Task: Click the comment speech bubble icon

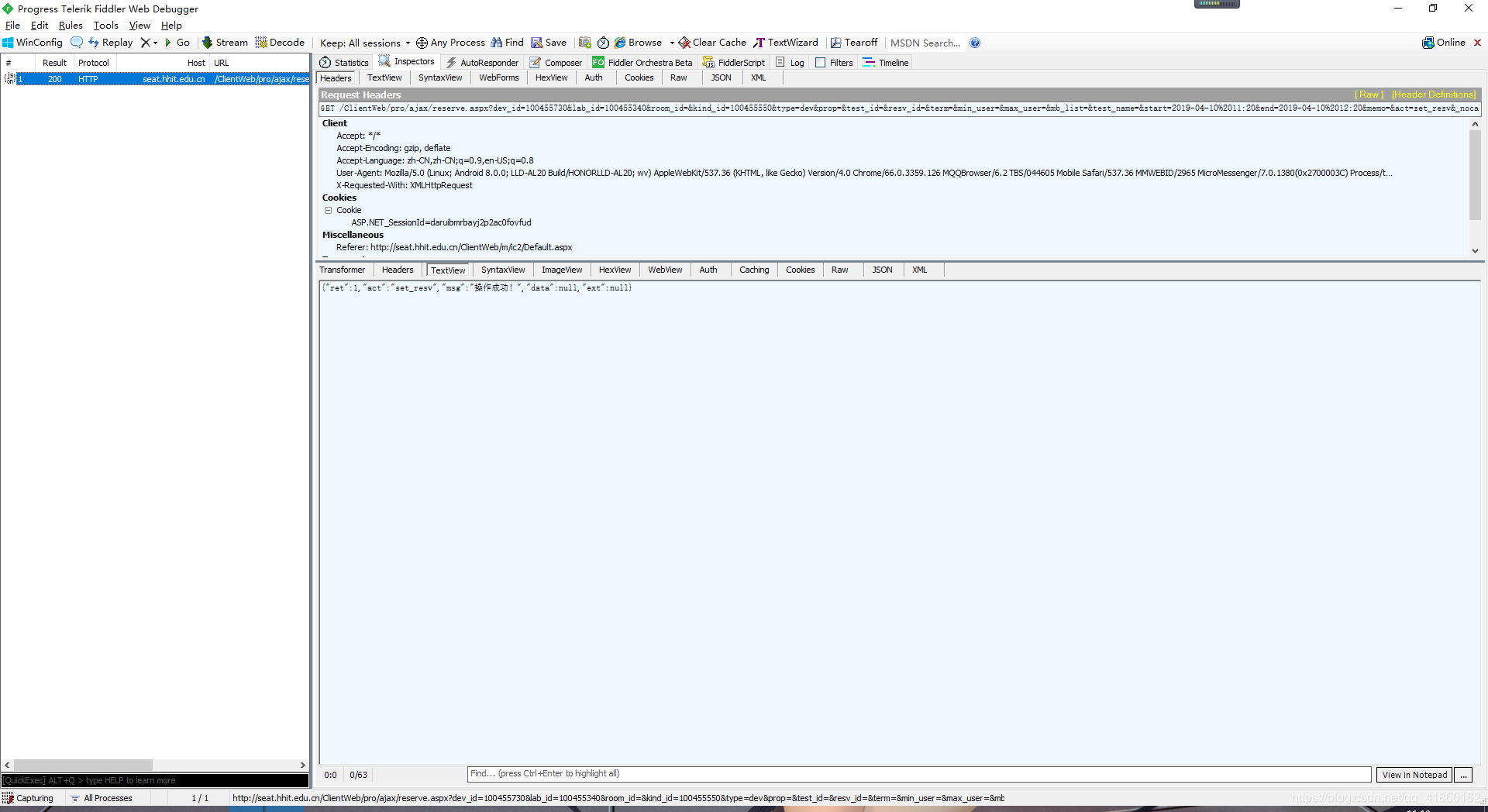Action: (77, 43)
